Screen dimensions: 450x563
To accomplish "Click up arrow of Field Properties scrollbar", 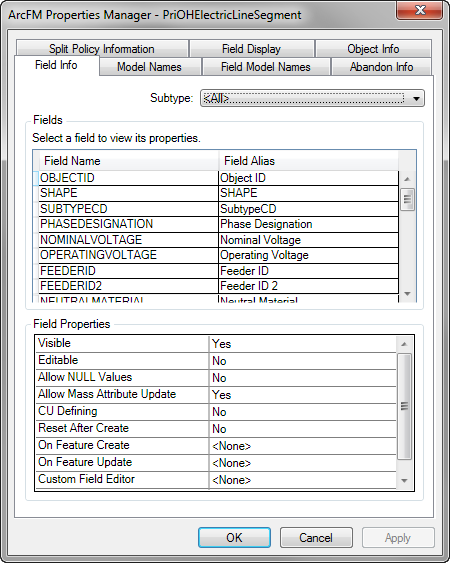I will click(404, 344).
